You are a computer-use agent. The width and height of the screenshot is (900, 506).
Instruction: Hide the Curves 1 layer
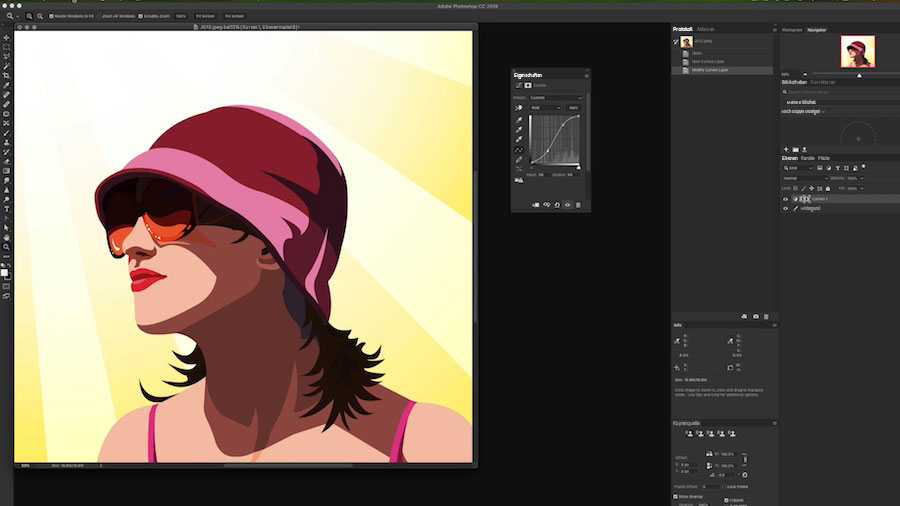coord(785,199)
